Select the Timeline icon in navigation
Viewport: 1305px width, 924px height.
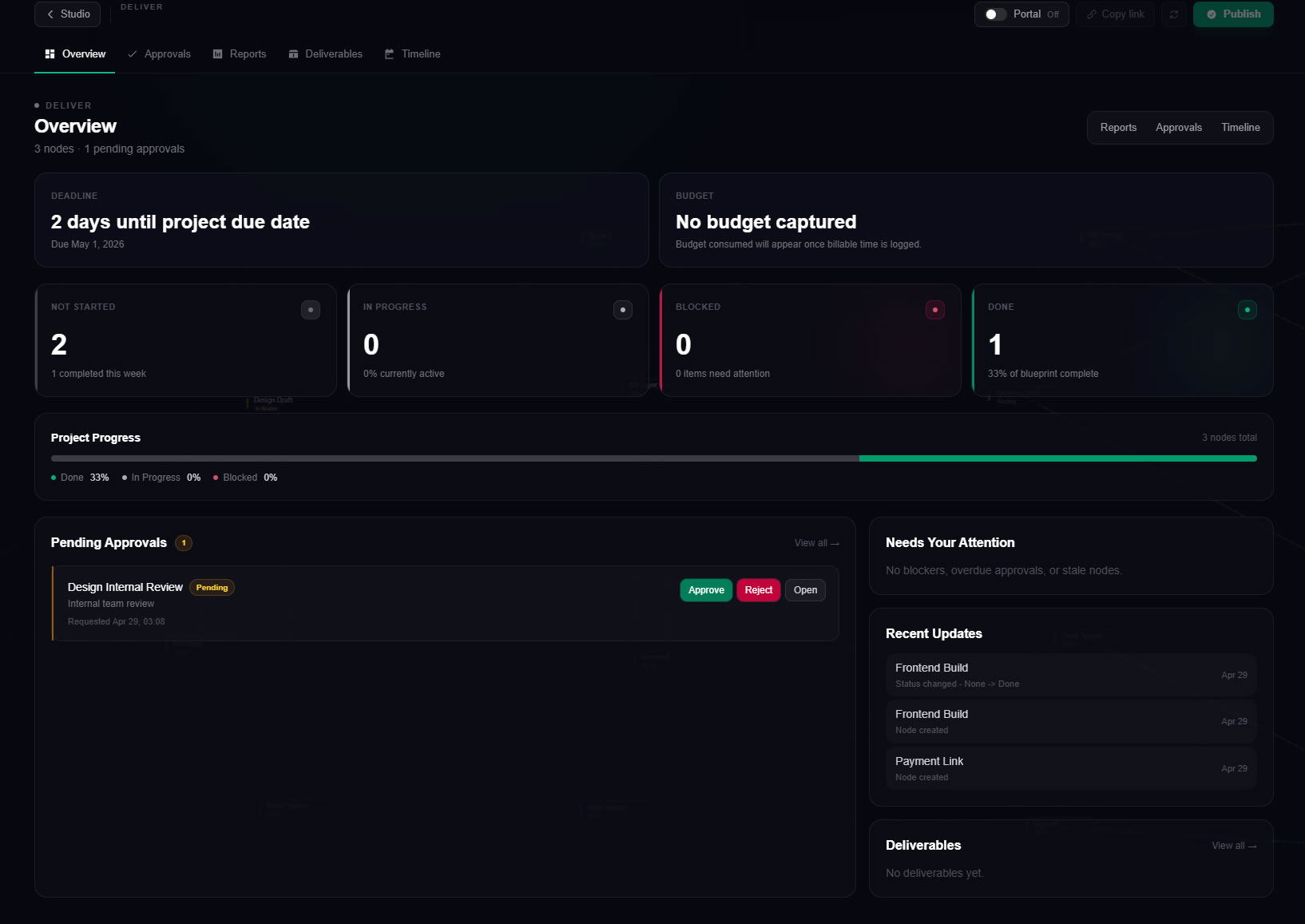(389, 54)
